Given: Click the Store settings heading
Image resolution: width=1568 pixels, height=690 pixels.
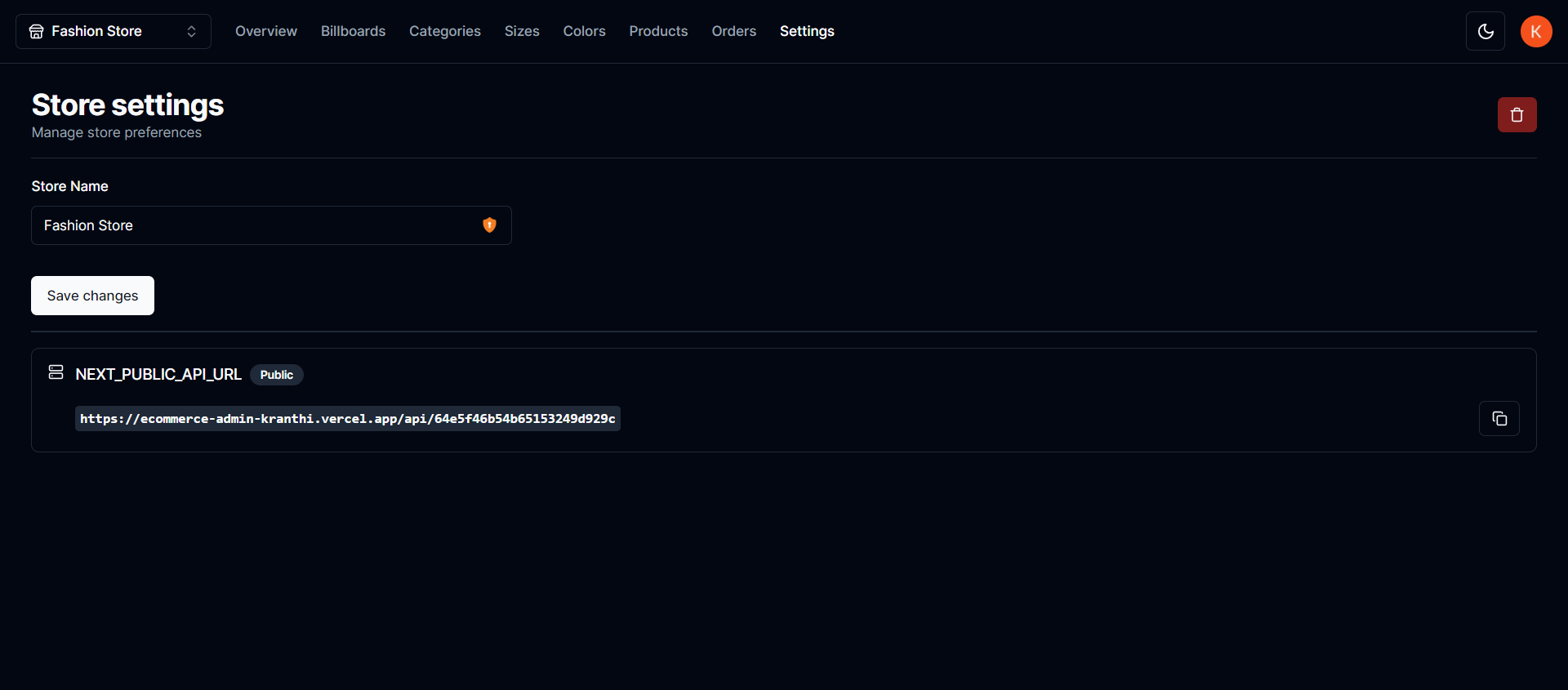Looking at the screenshot, I should point(127,105).
